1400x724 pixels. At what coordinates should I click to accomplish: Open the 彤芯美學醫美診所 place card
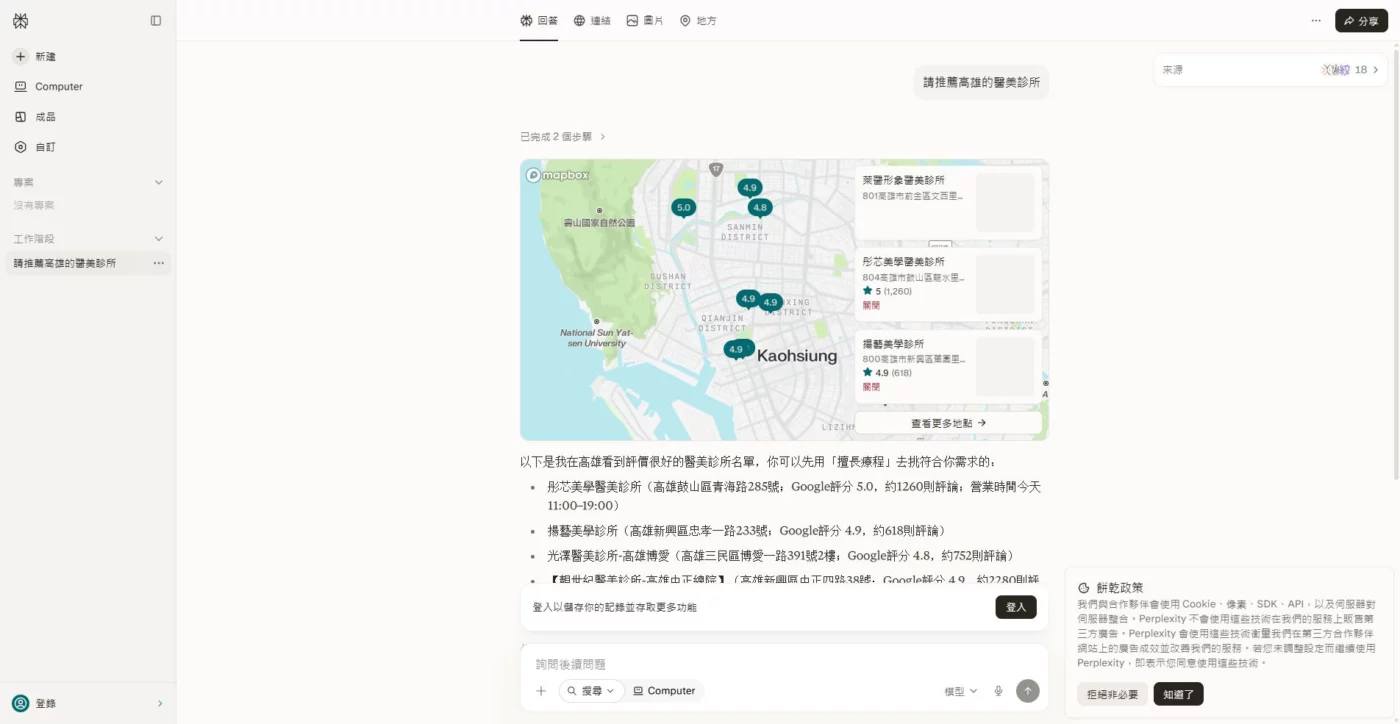[x=948, y=284]
